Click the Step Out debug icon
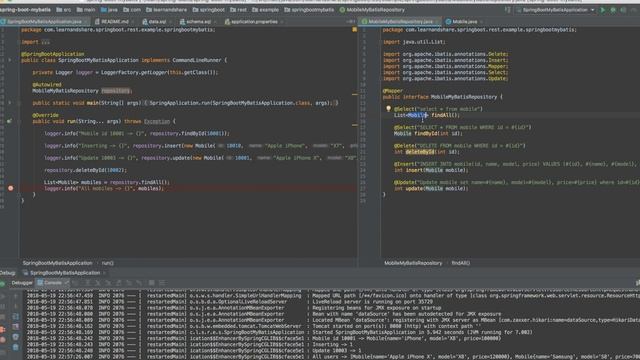The width and height of the screenshot is (640, 360). (119, 283)
